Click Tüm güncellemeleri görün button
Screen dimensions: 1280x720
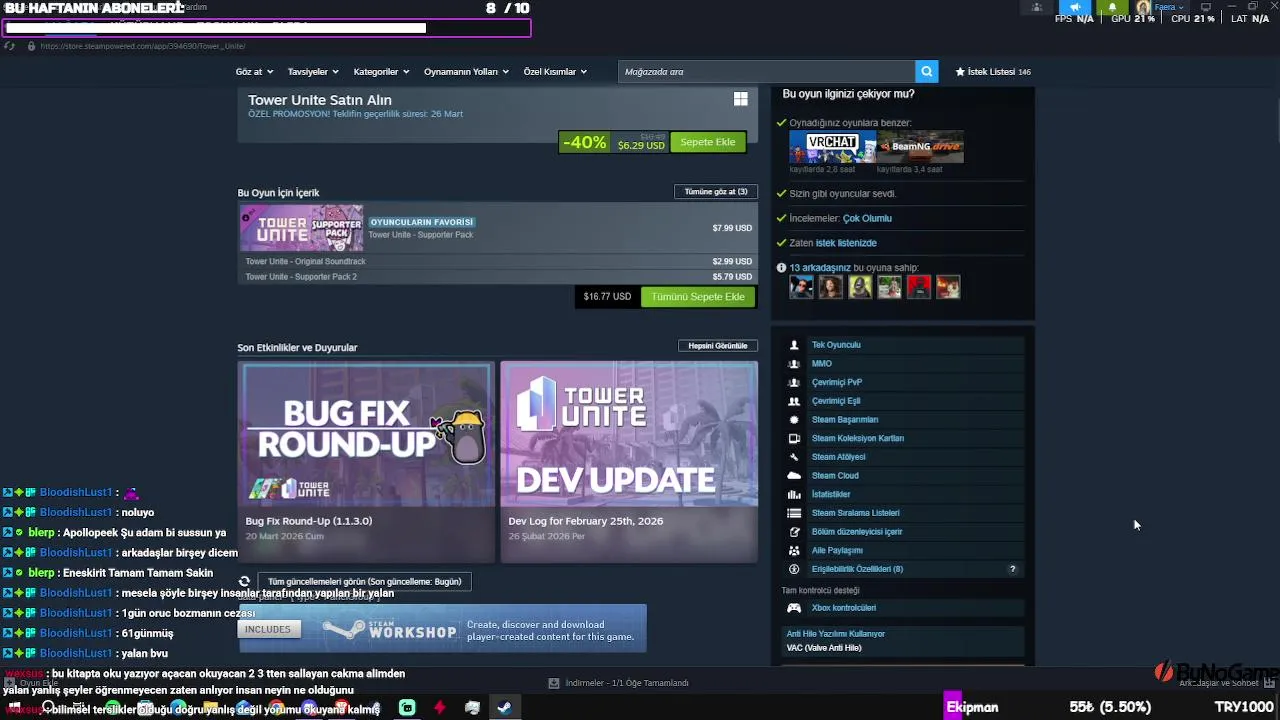pos(364,582)
